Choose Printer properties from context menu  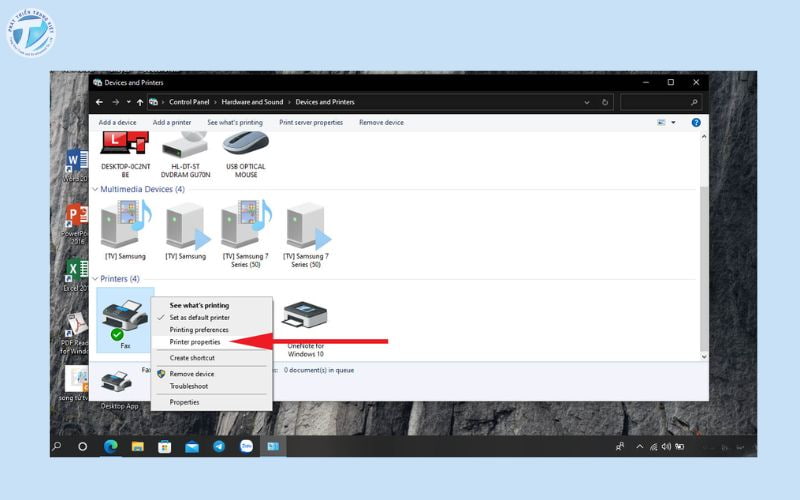click(195, 342)
